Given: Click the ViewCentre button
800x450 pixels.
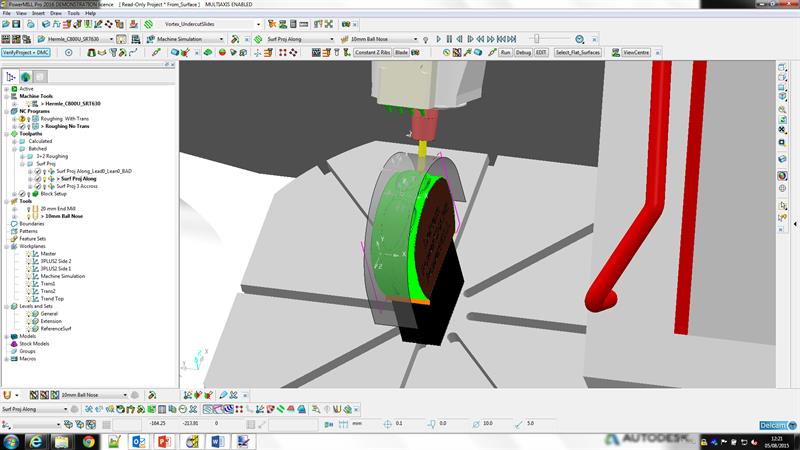Looking at the screenshot, I should coord(636,53).
